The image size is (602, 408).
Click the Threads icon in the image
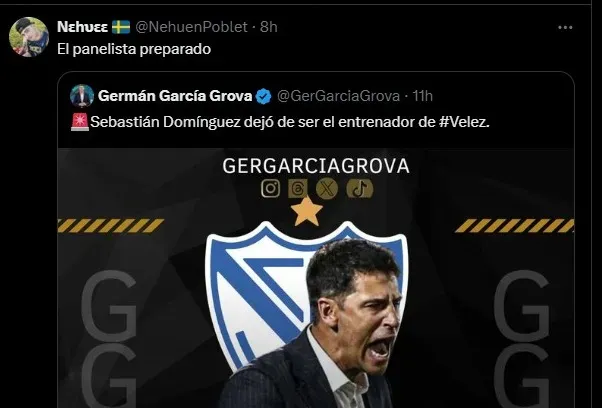coord(296,188)
